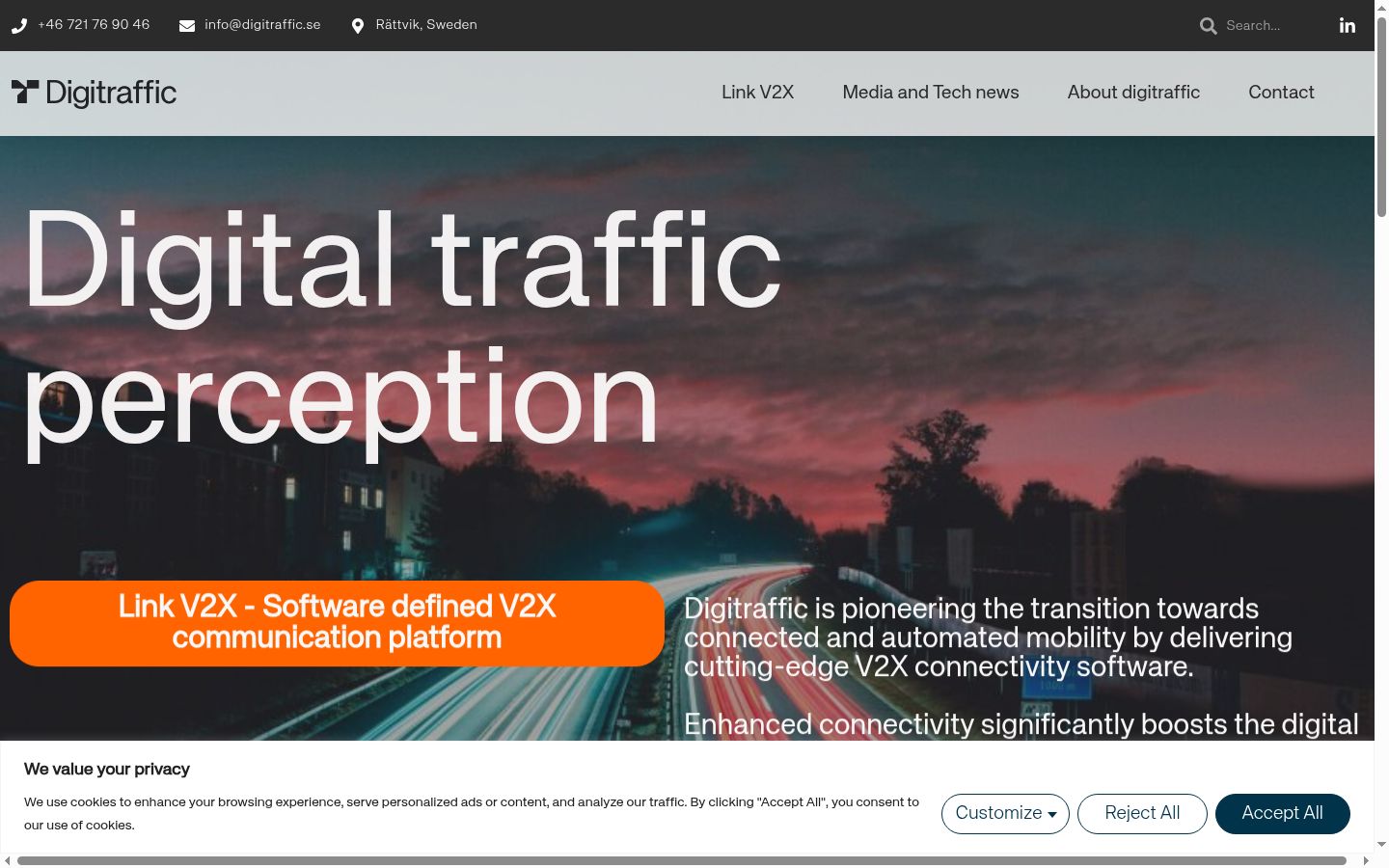Click the scroll-down arrow

coord(1381,845)
